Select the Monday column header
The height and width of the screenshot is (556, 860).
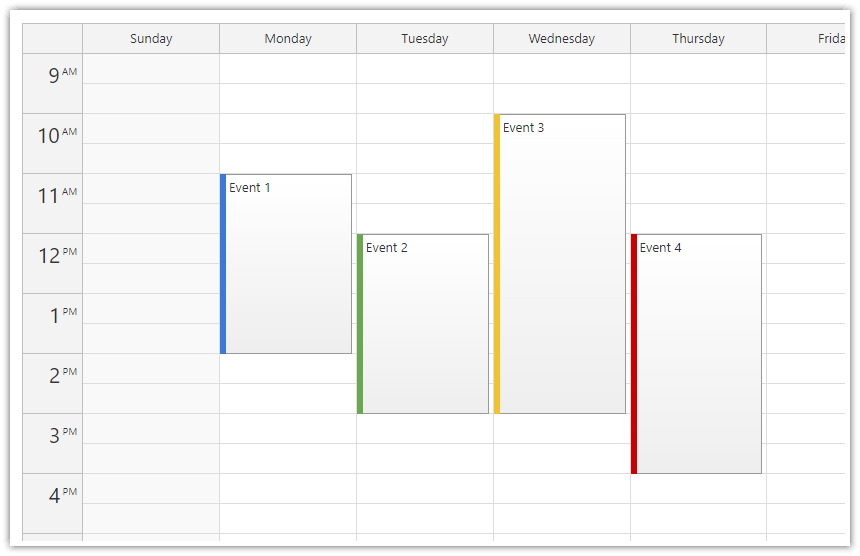pyautogui.click(x=288, y=39)
